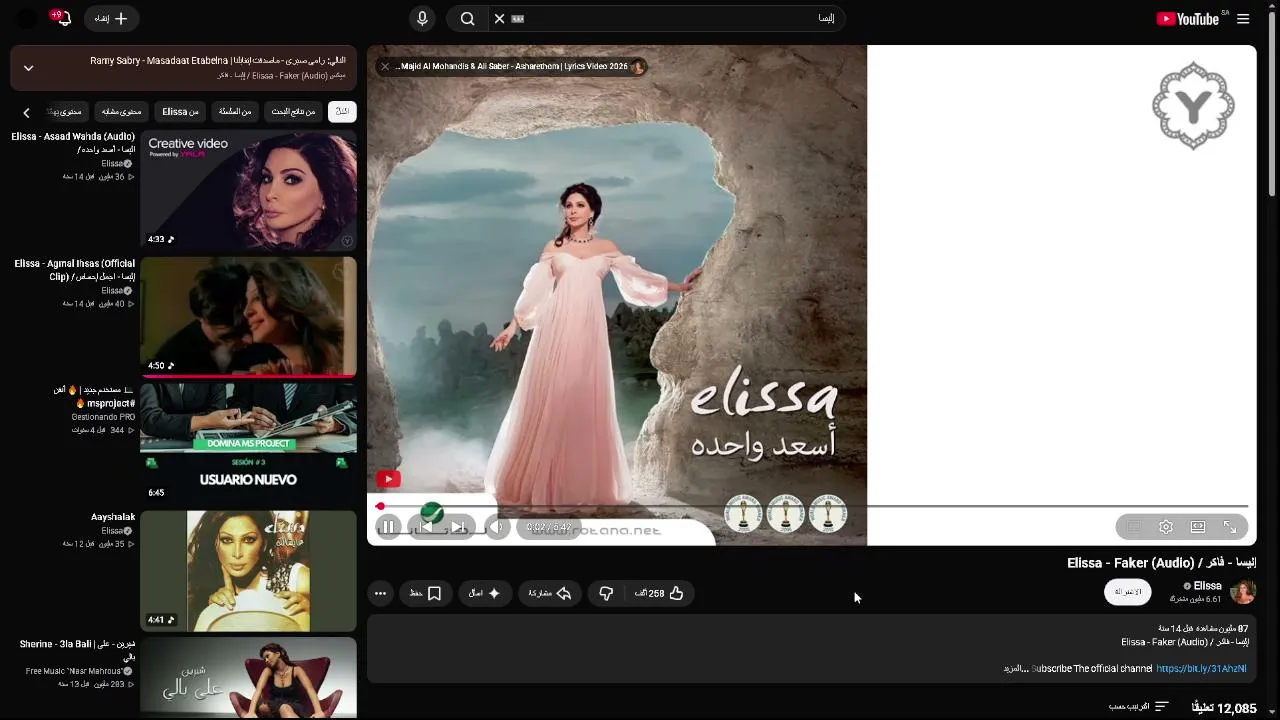Open the bit.ly/31AhzNl link in the description
1280x720 pixels.
[x=1201, y=668]
